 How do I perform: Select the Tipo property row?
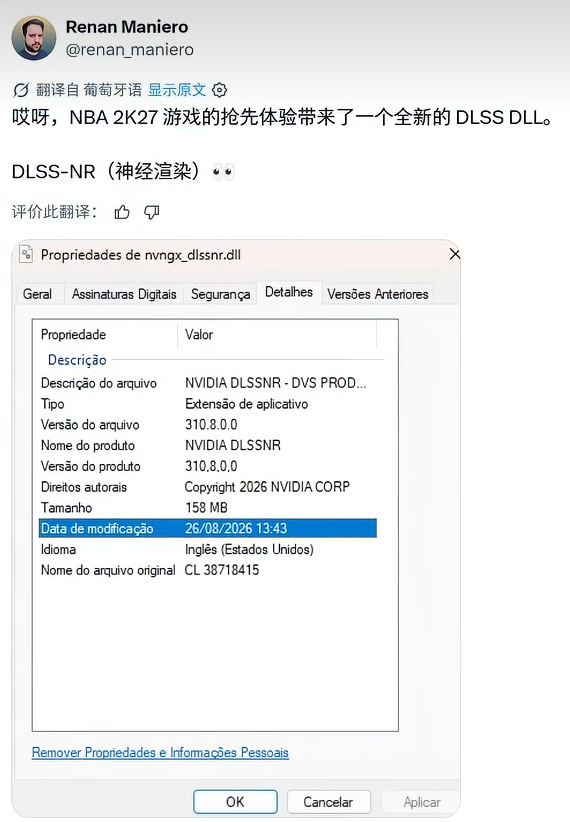[208, 404]
